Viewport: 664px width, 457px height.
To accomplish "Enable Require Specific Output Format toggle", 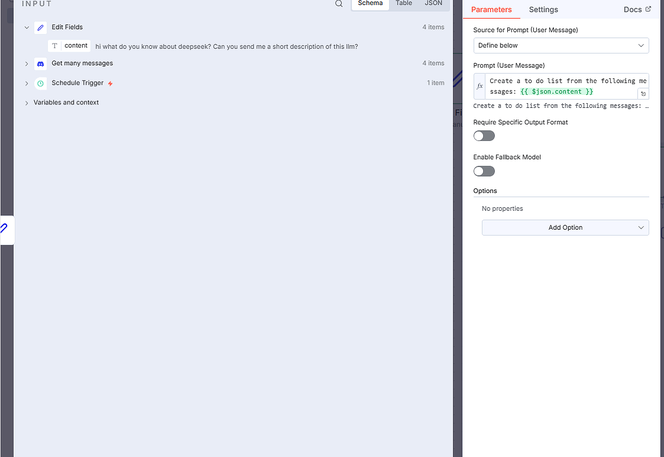I will pos(484,135).
